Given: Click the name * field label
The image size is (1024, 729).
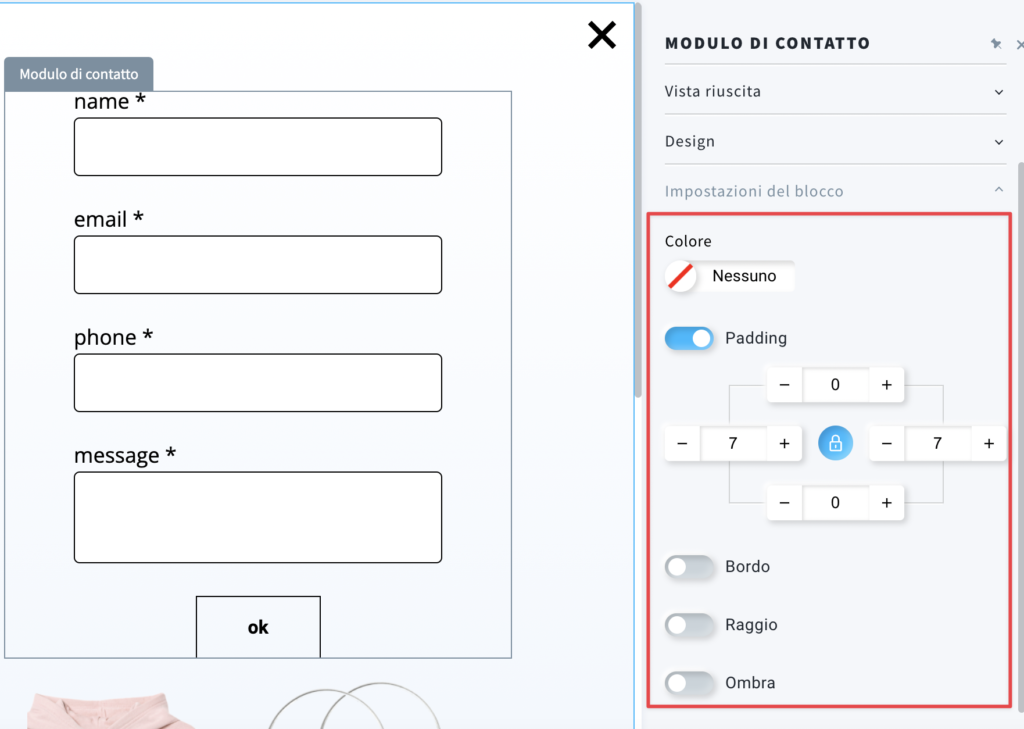Looking at the screenshot, I should [110, 102].
